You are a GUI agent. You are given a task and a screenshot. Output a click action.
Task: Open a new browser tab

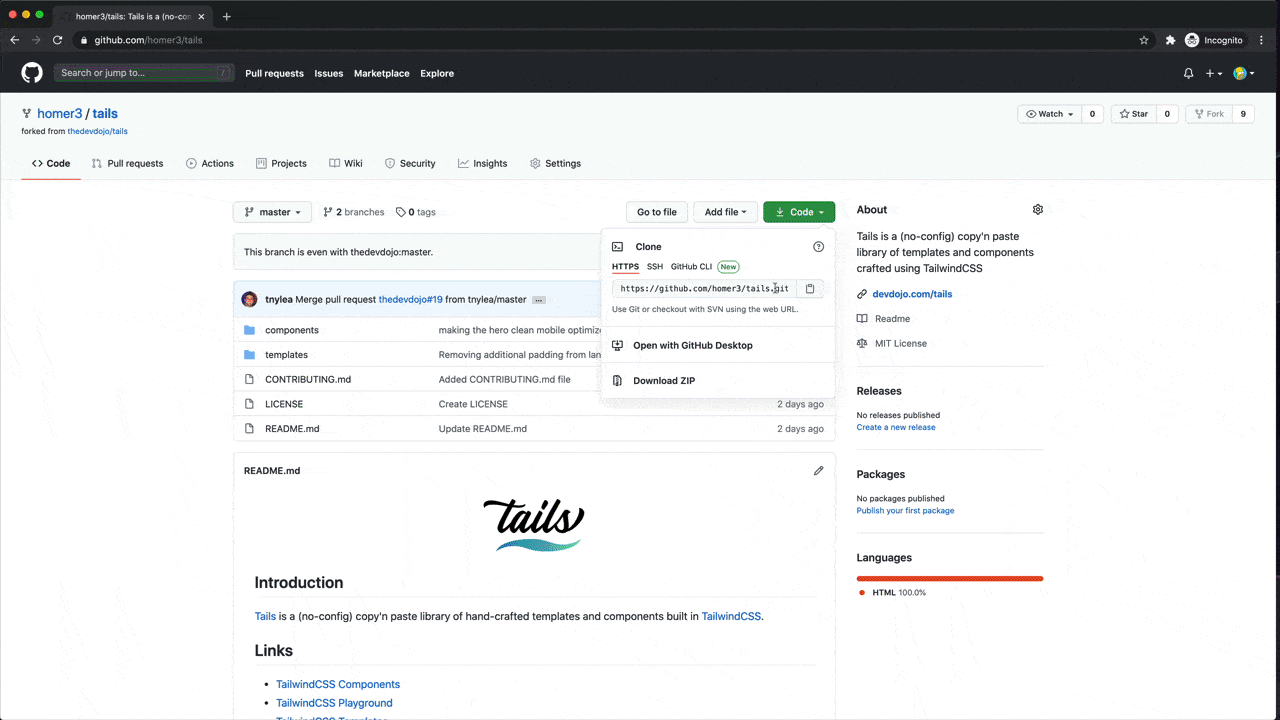coord(227,16)
